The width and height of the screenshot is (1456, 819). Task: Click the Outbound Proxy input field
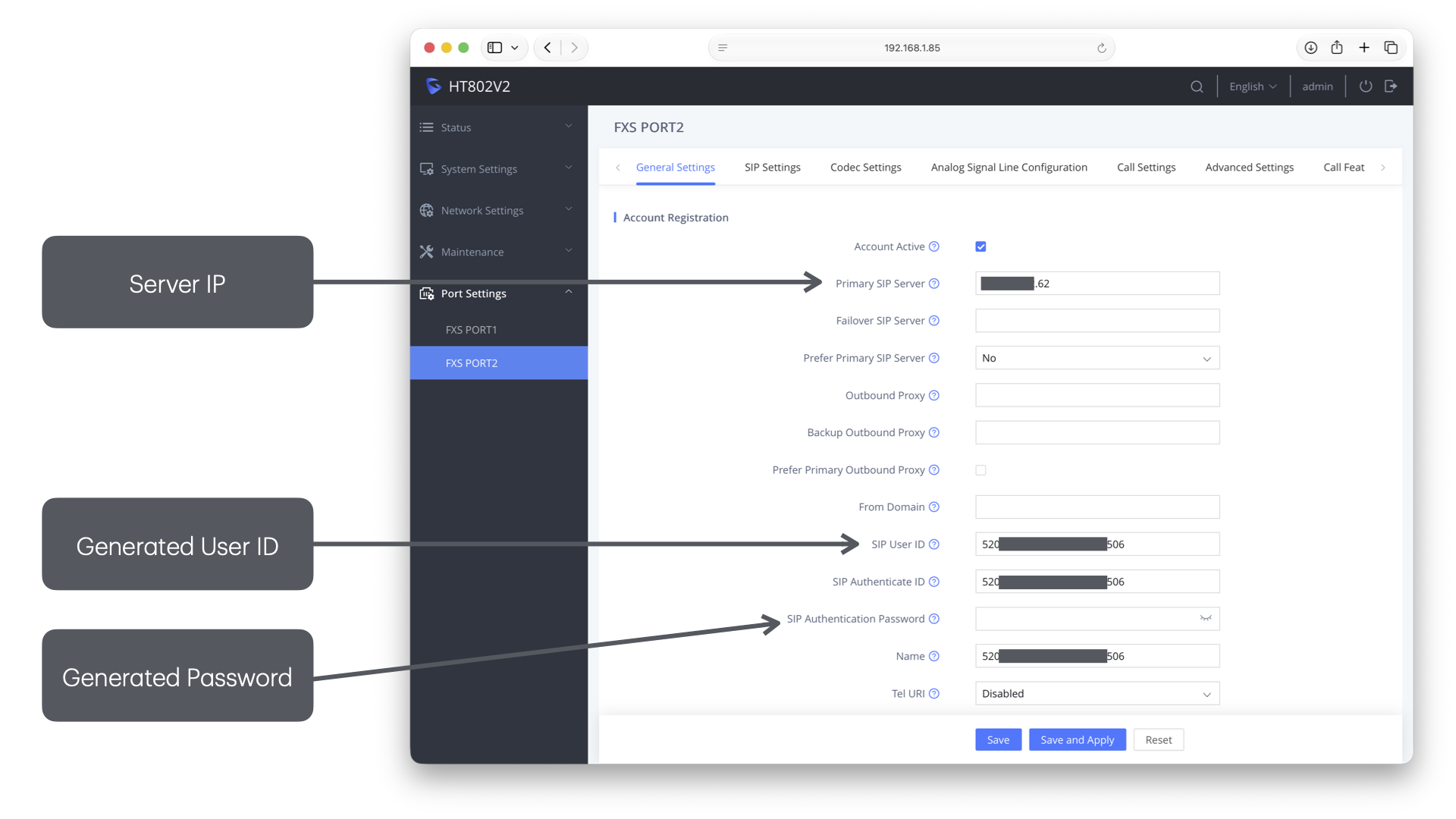coord(1097,395)
